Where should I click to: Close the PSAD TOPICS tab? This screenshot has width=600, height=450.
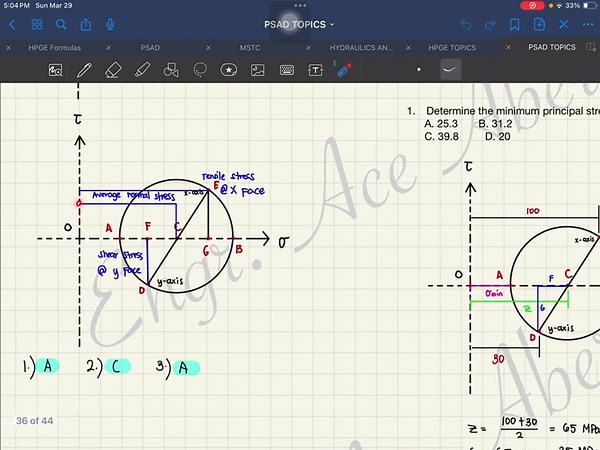point(508,47)
